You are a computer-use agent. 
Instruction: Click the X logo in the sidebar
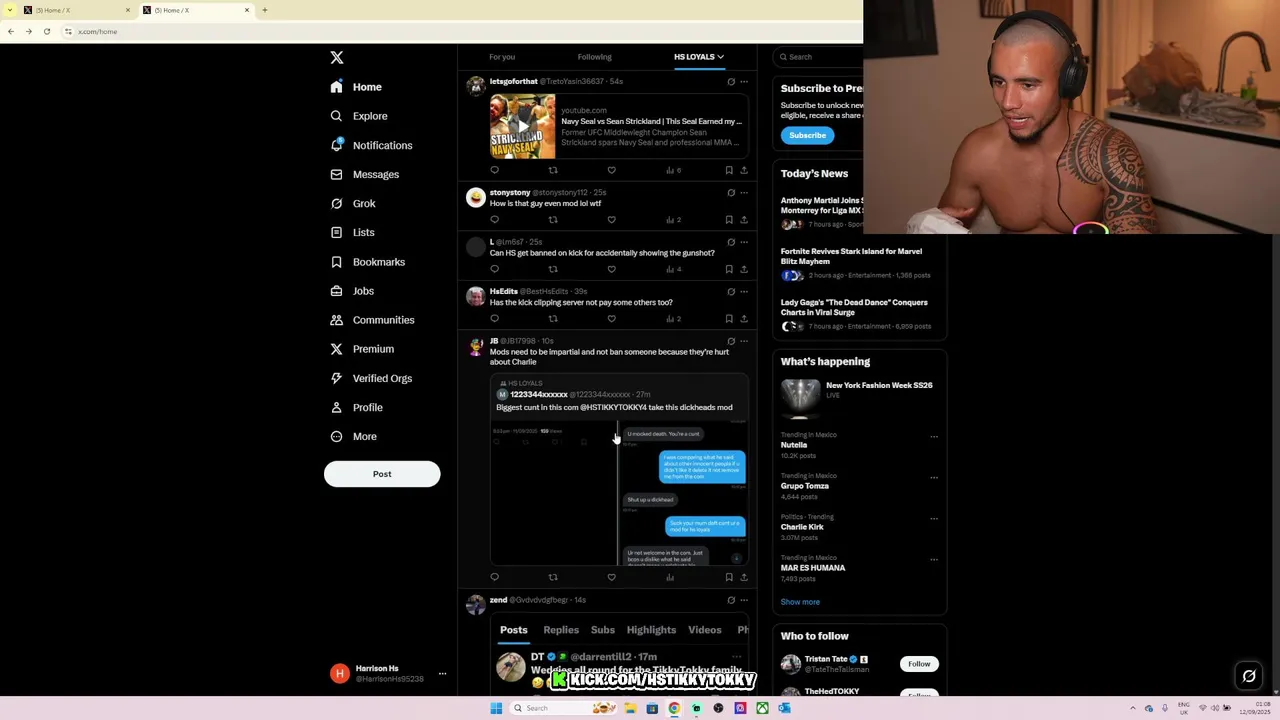coord(337,58)
